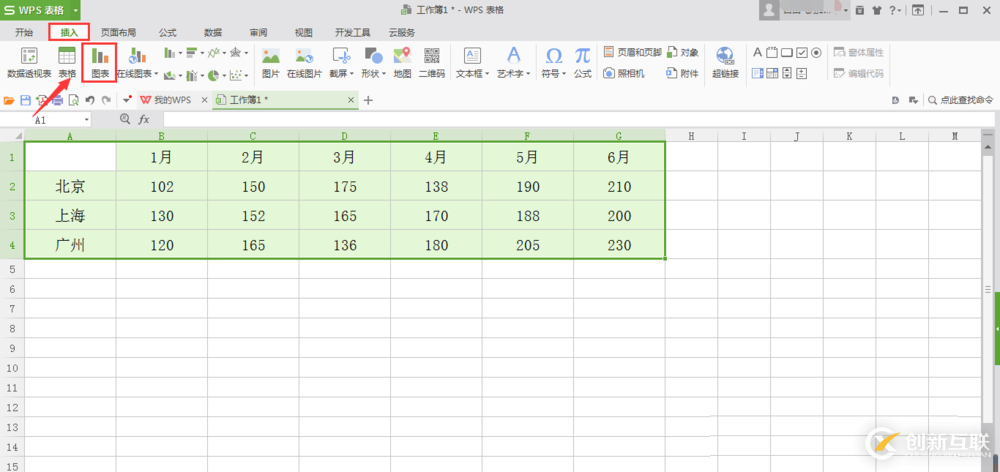Click the 图表 chart insert icon
The width and height of the screenshot is (1000, 472).
click(100, 60)
